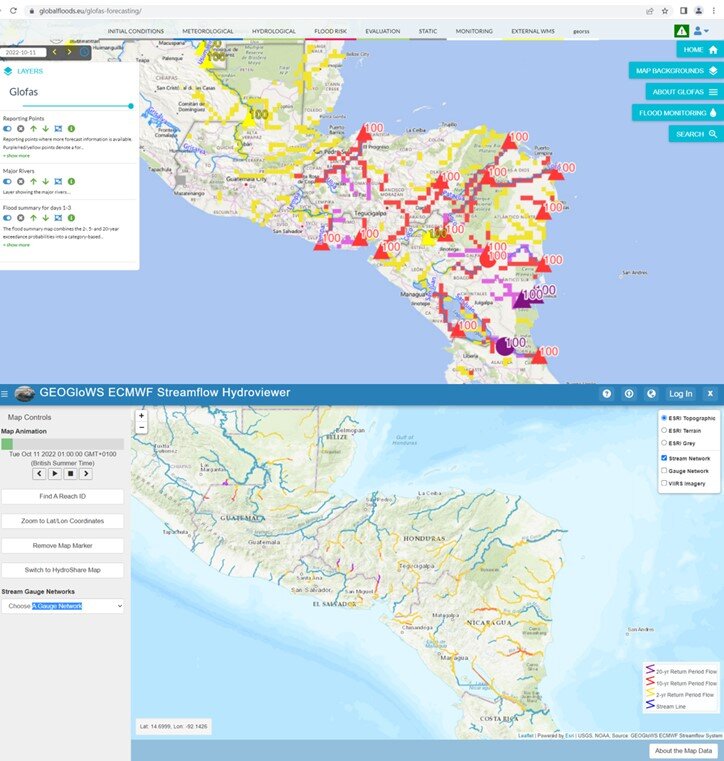Open info for Reporting Points layer
This screenshot has height=761, width=724.
pyautogui.click(x=72, y=128)
